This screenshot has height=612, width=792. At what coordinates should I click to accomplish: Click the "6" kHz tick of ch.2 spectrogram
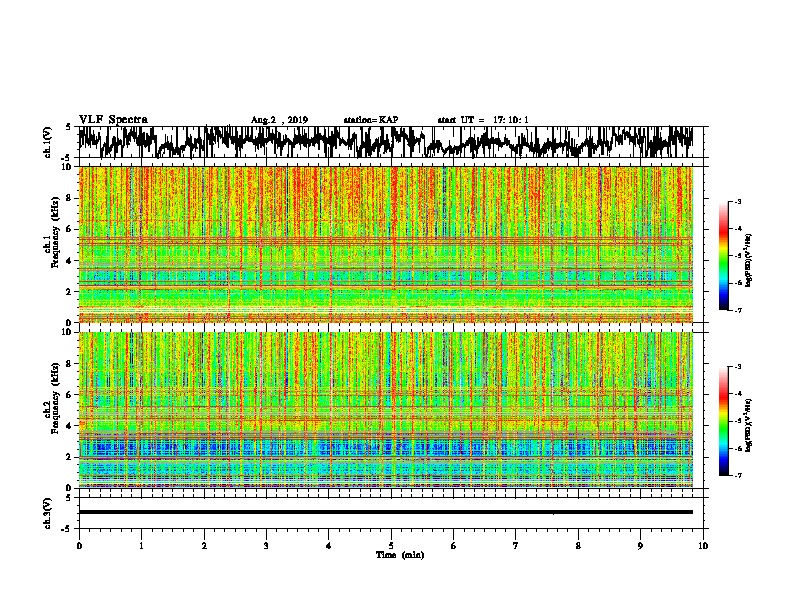tap(70, 394)
